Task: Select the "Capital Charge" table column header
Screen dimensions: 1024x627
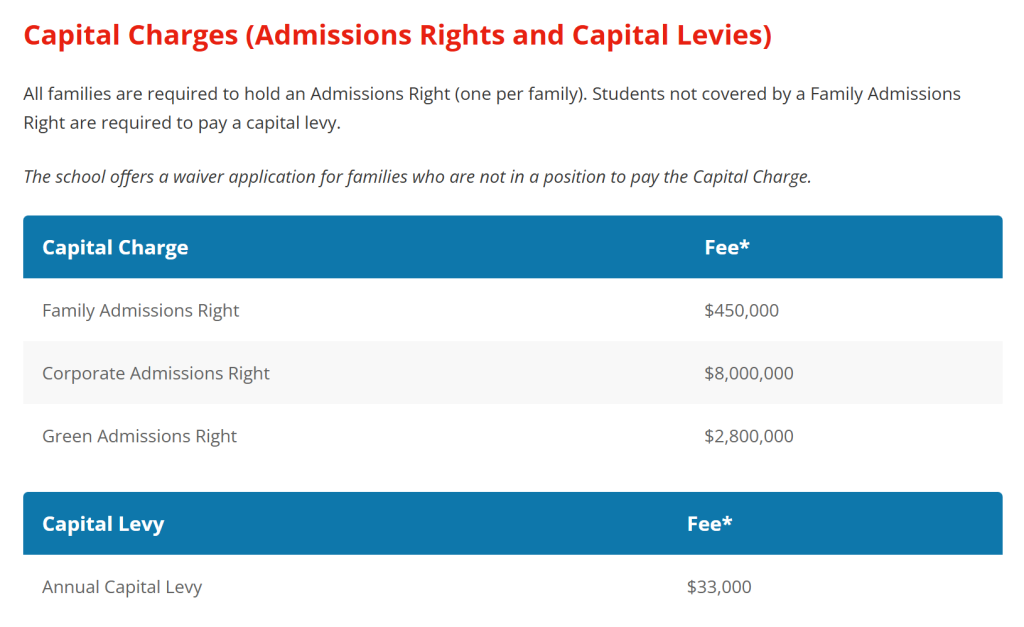Action: (x=115, y=247)
